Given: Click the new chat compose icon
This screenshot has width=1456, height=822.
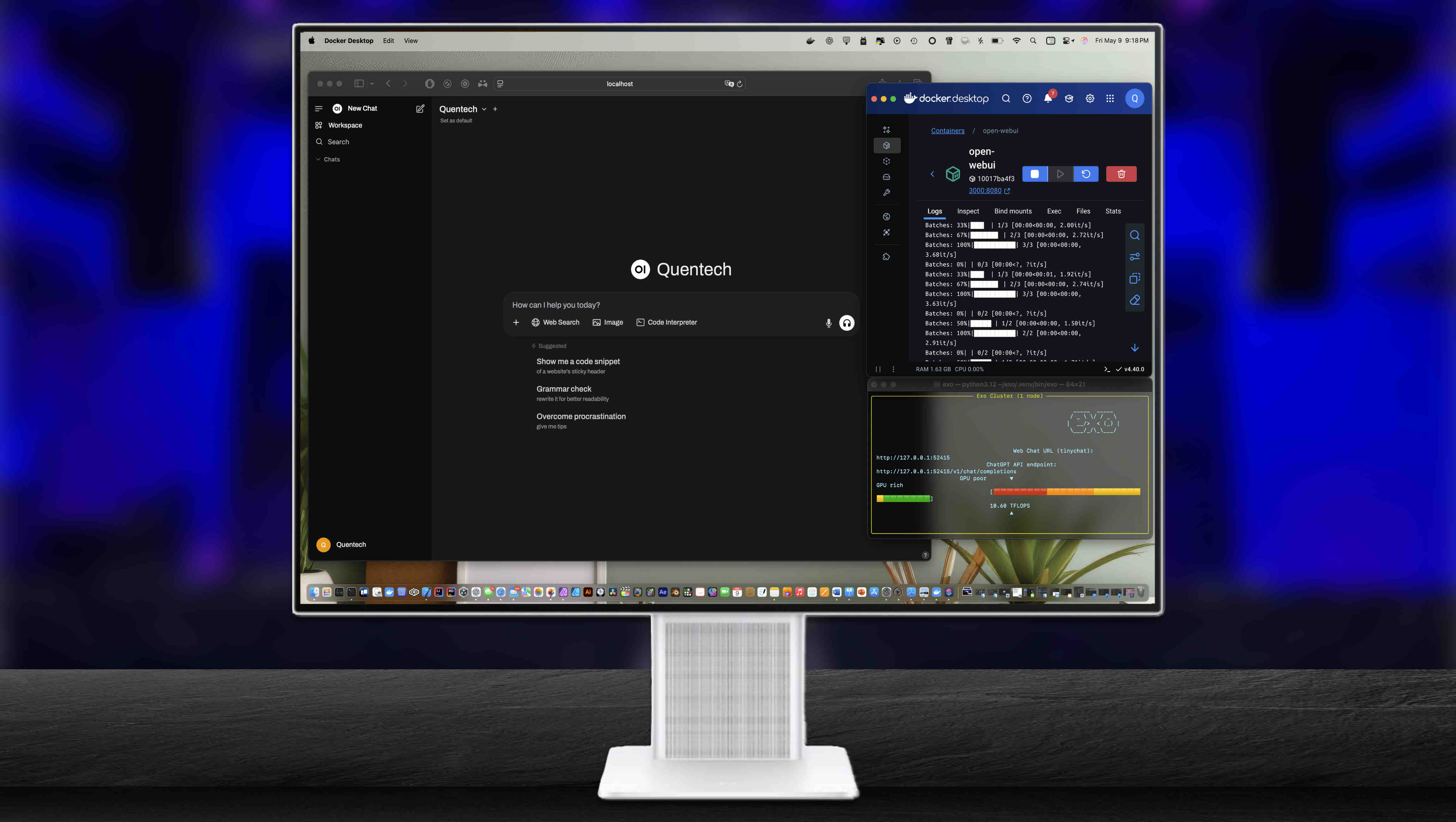Looking at the screenshot, I should [x=420, y=109].
